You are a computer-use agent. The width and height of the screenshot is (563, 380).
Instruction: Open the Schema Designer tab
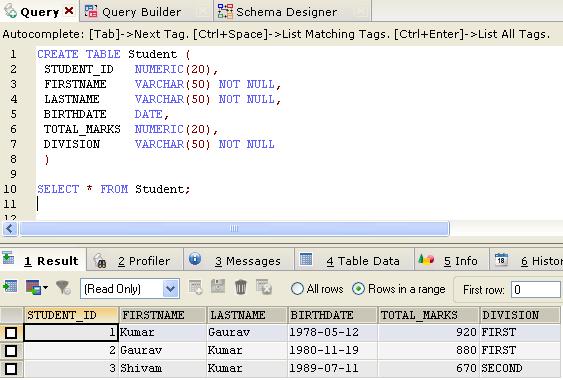click(x=293, y=11)
